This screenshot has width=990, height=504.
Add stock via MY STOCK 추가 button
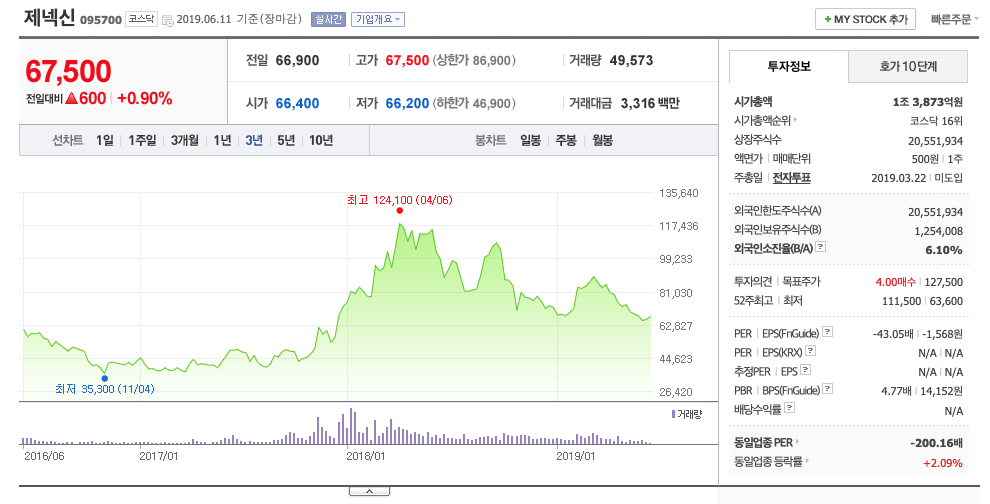pos(866,20)
